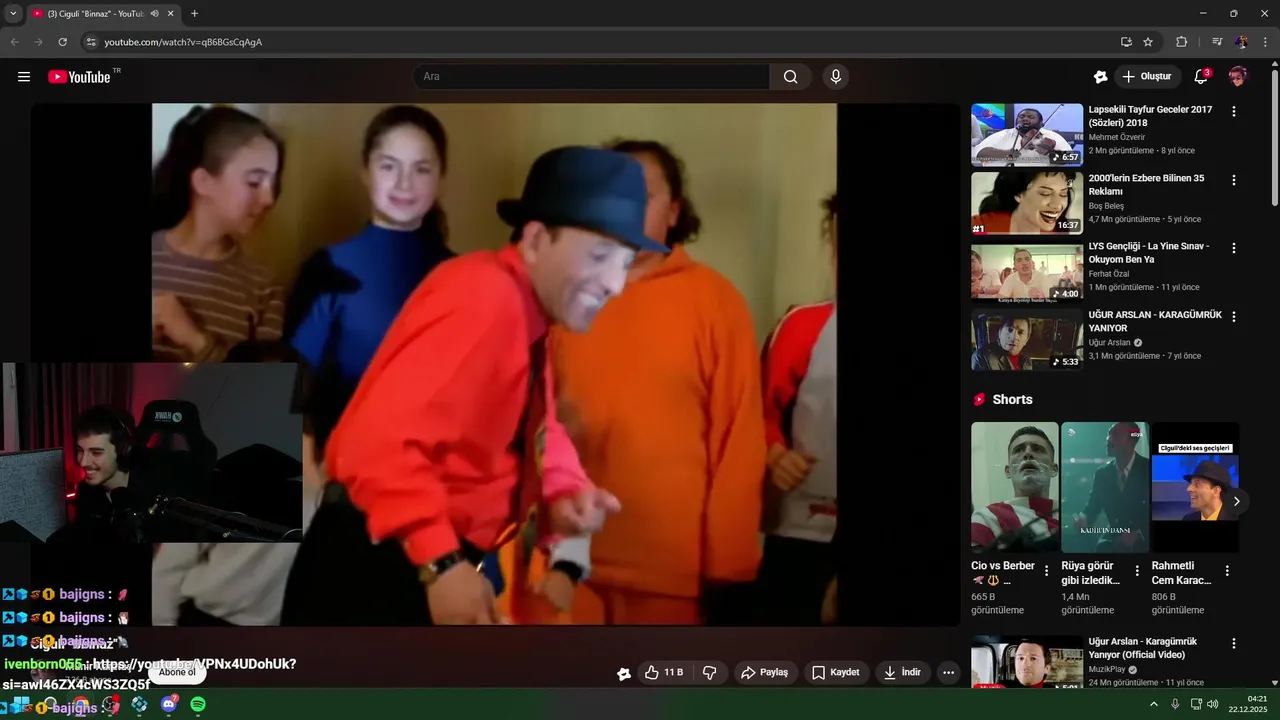
Task: Open YouTube account avatar menu
Action: tap(1238, 77)
